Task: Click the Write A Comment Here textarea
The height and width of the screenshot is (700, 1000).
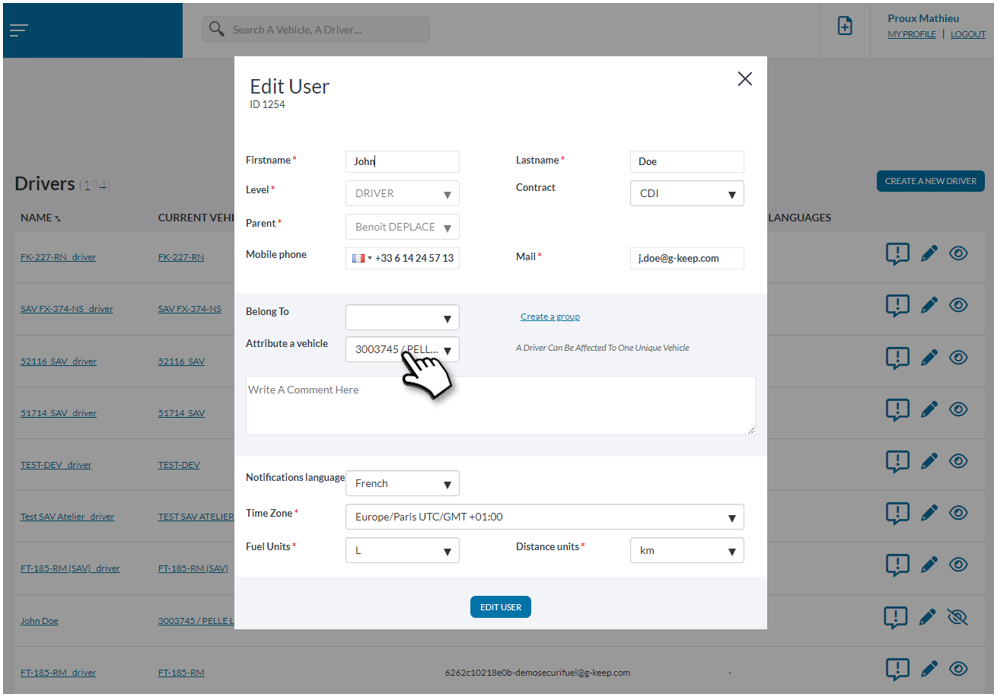Action: pos(500,405)
